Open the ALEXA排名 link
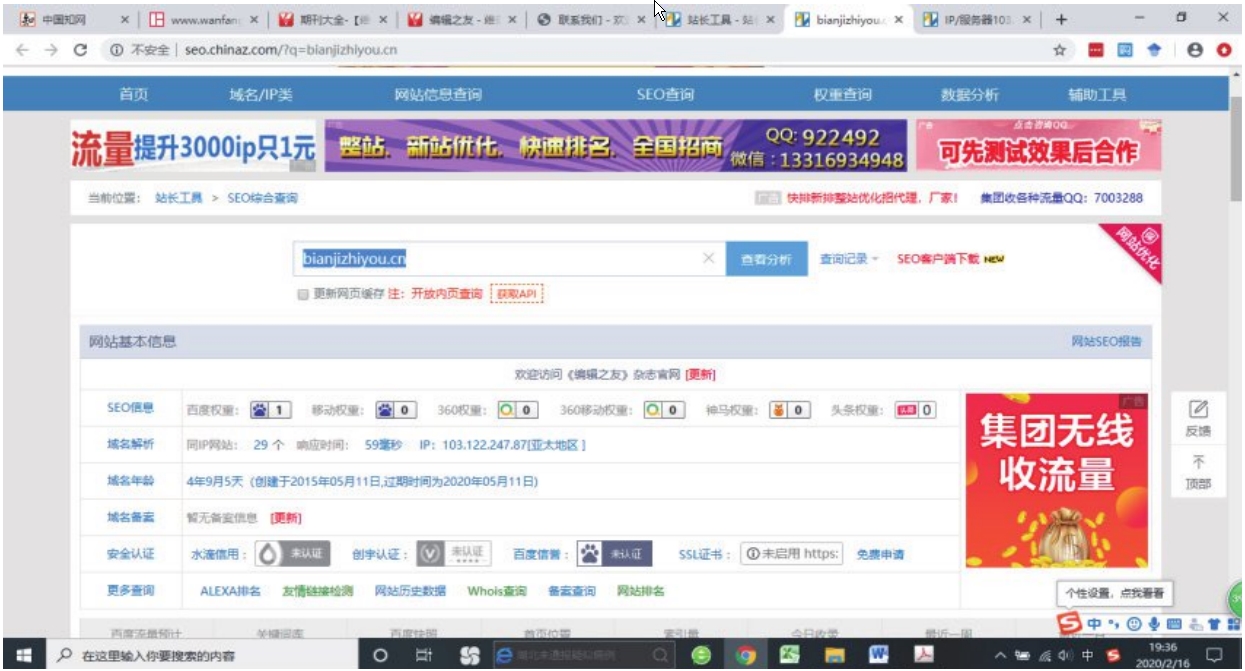 (x=230, y=591)
